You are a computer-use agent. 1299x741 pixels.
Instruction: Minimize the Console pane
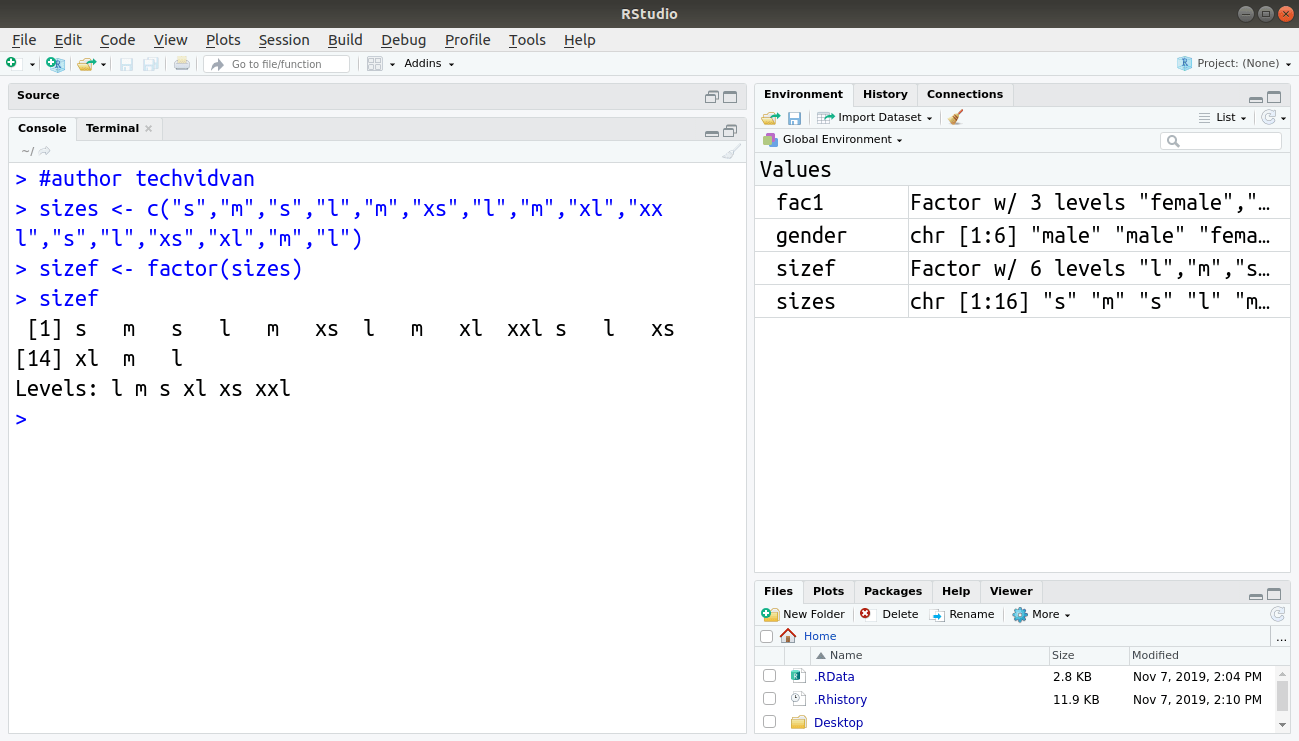[x=712, y=132]
